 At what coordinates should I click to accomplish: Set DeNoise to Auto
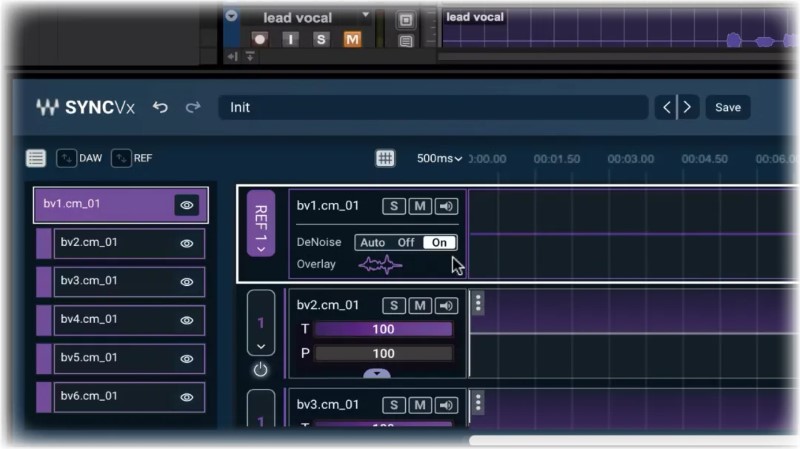point(372,242)
